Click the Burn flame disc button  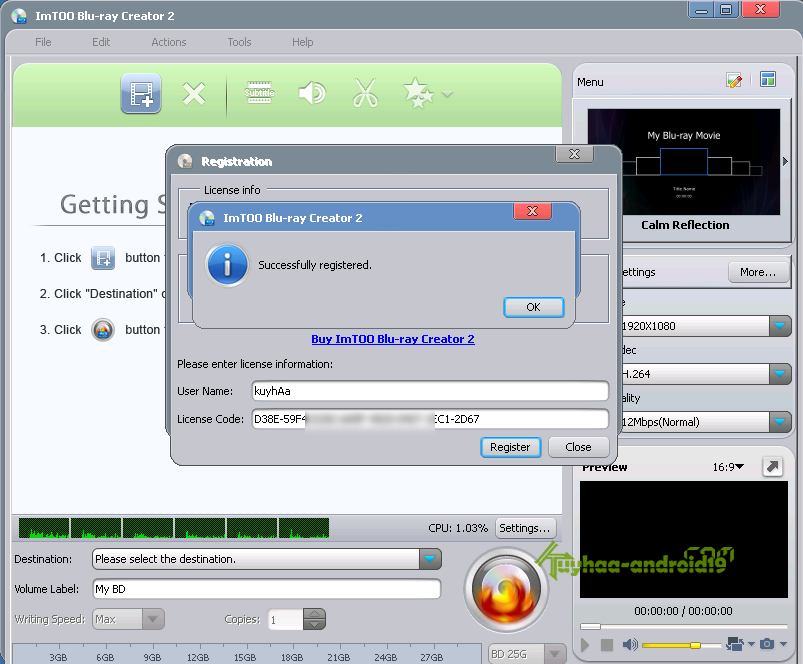pos(506,590)
